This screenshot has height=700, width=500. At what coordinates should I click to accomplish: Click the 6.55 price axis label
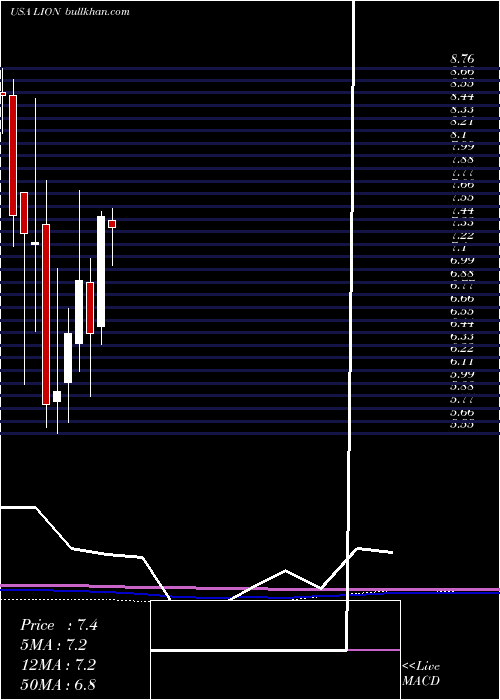pyautogui.click(x=462, y=311)
